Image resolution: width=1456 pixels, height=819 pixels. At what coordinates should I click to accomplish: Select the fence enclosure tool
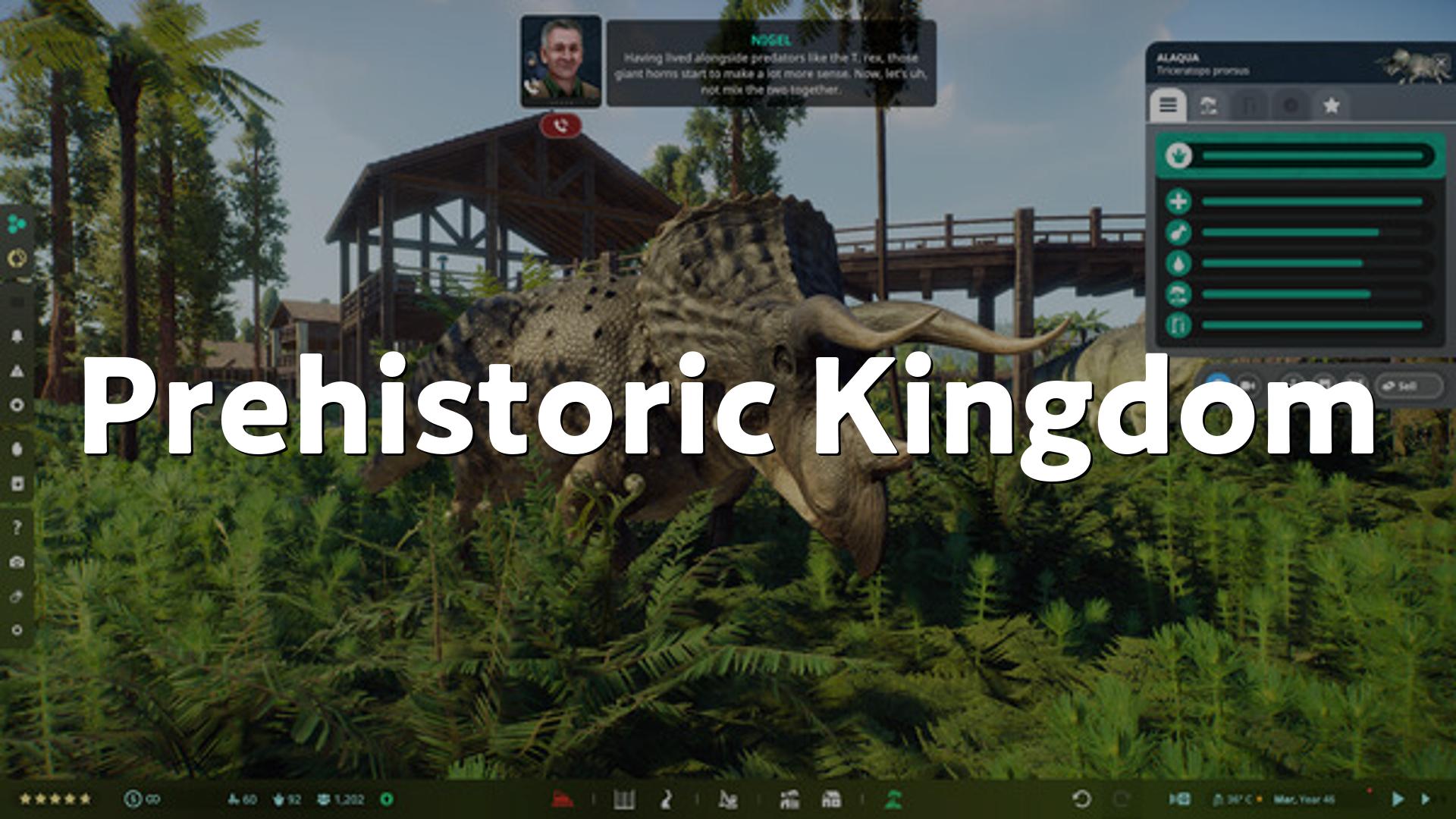624,799
